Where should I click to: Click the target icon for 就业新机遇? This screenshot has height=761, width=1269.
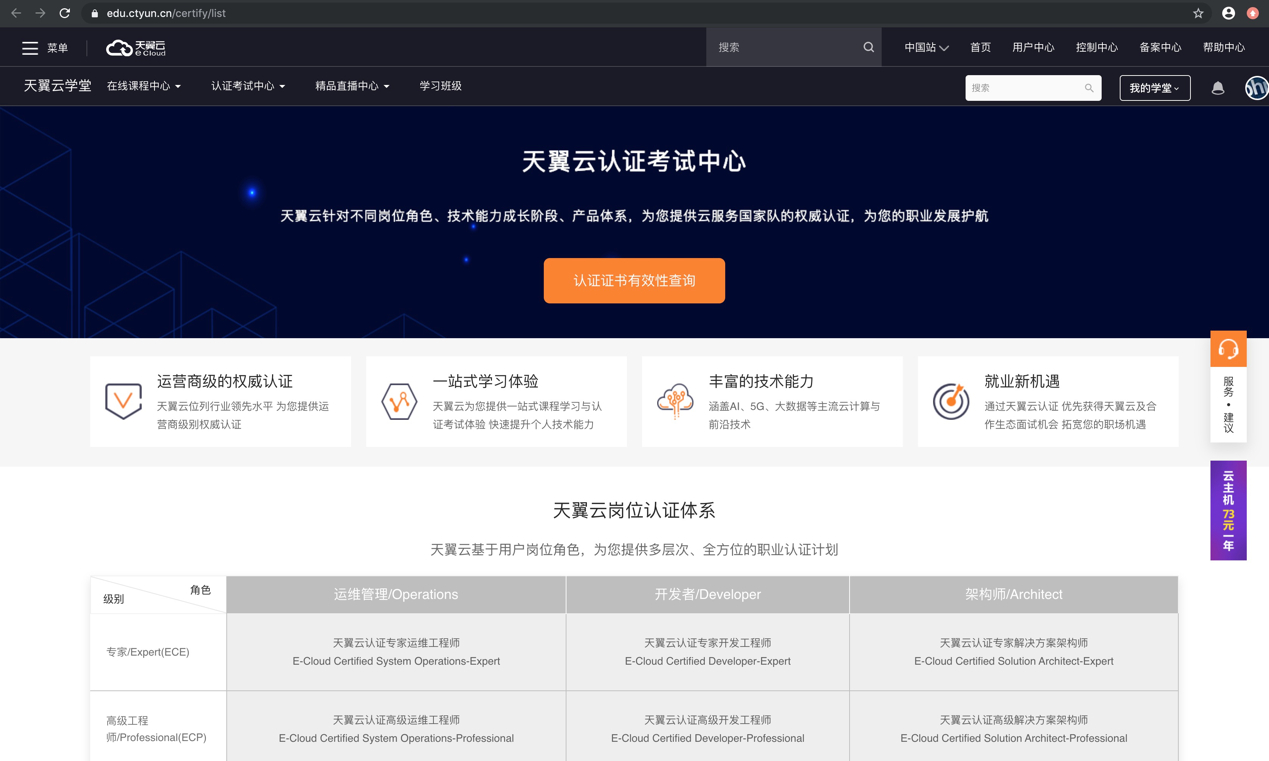coord(951,401)
